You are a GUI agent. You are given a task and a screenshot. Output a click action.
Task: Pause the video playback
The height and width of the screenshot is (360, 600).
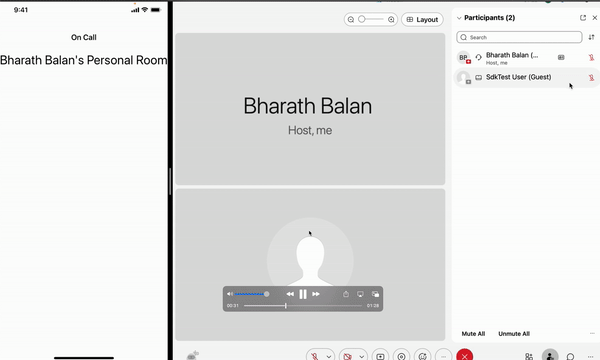[303, 294]
